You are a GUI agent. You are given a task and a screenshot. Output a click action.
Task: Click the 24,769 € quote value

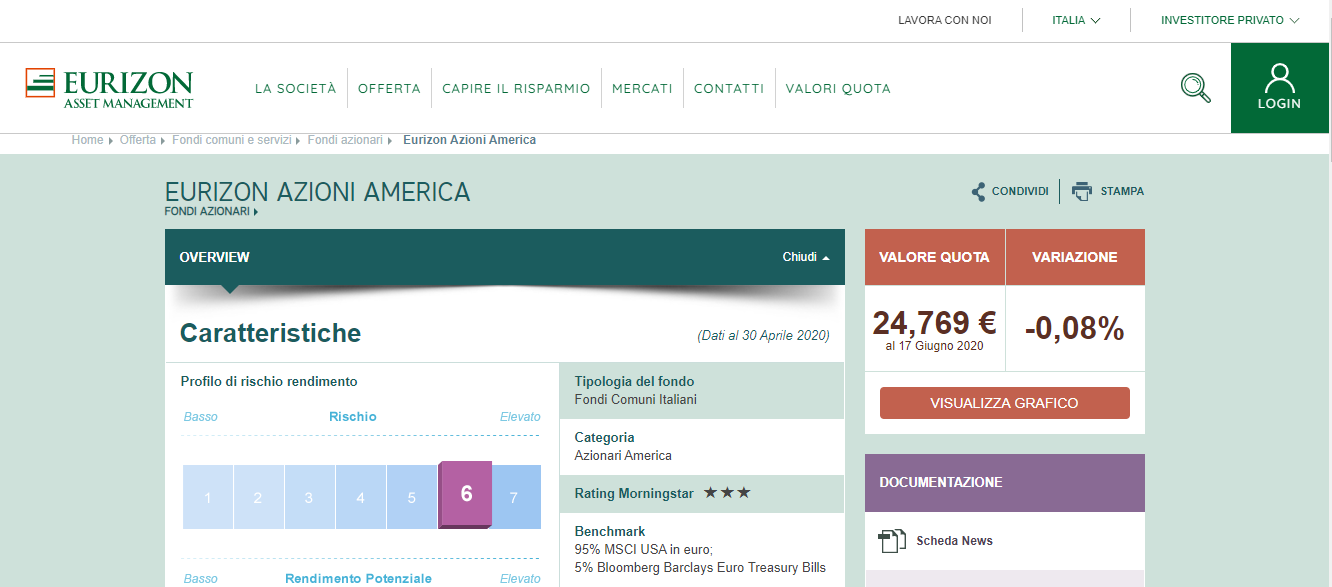coord(934,323)
